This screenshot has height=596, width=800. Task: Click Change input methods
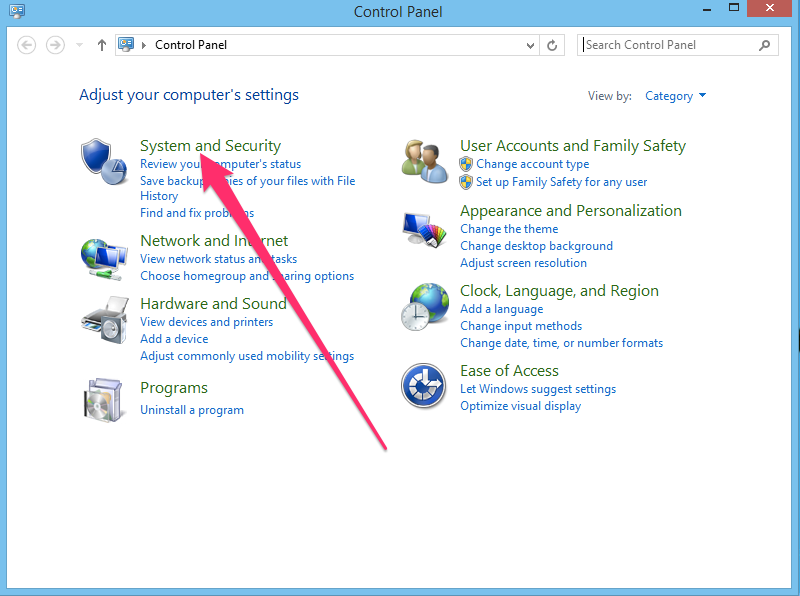tap(521, 326)
